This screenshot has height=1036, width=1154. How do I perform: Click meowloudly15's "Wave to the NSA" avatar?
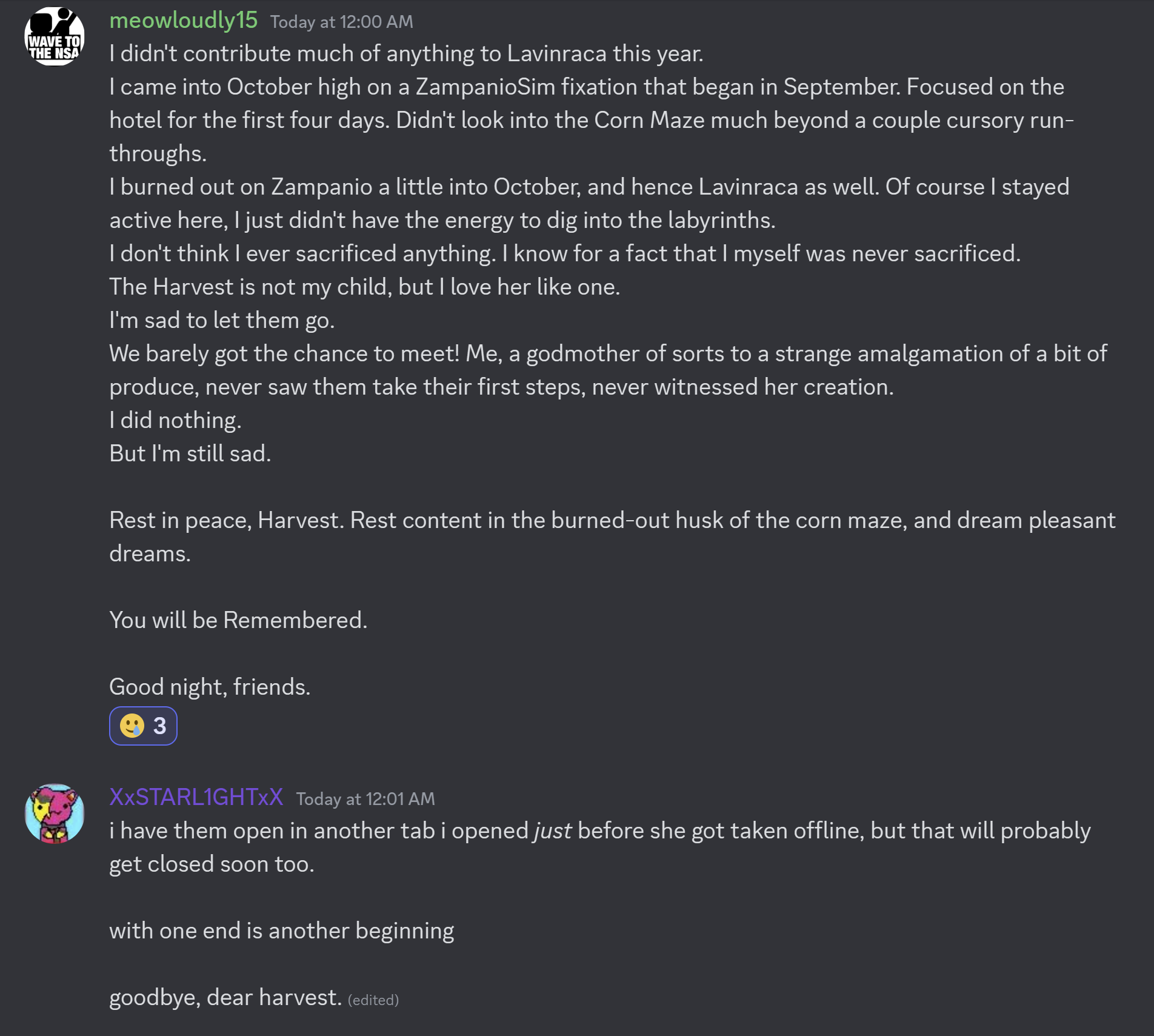point(54,36)
